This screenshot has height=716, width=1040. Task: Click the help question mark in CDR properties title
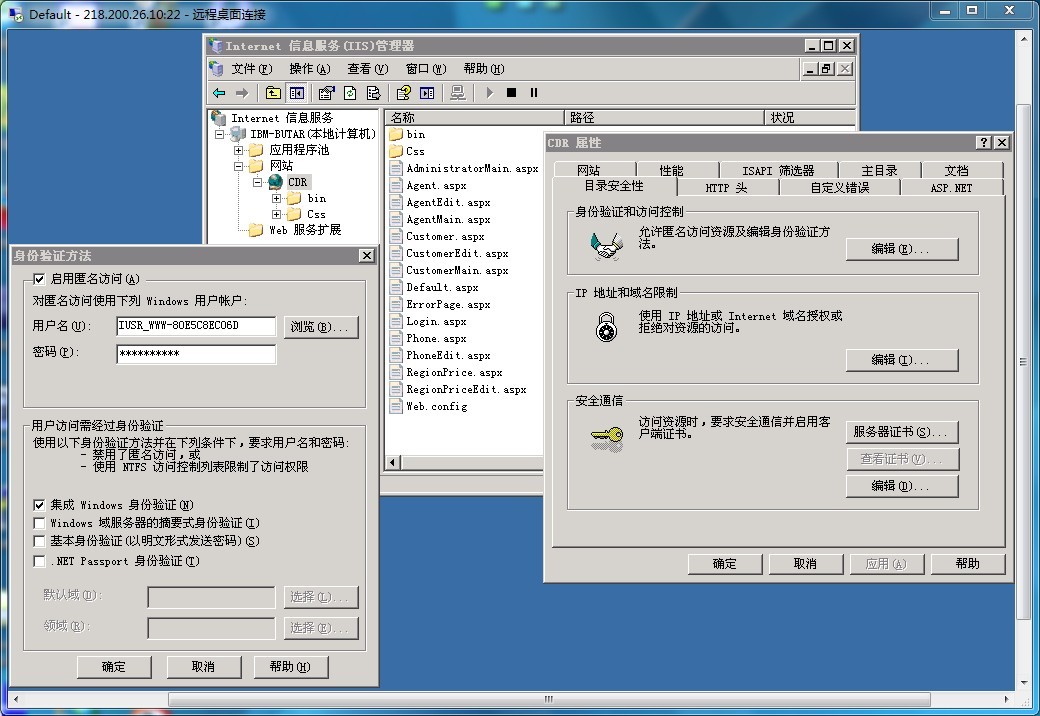985,143
